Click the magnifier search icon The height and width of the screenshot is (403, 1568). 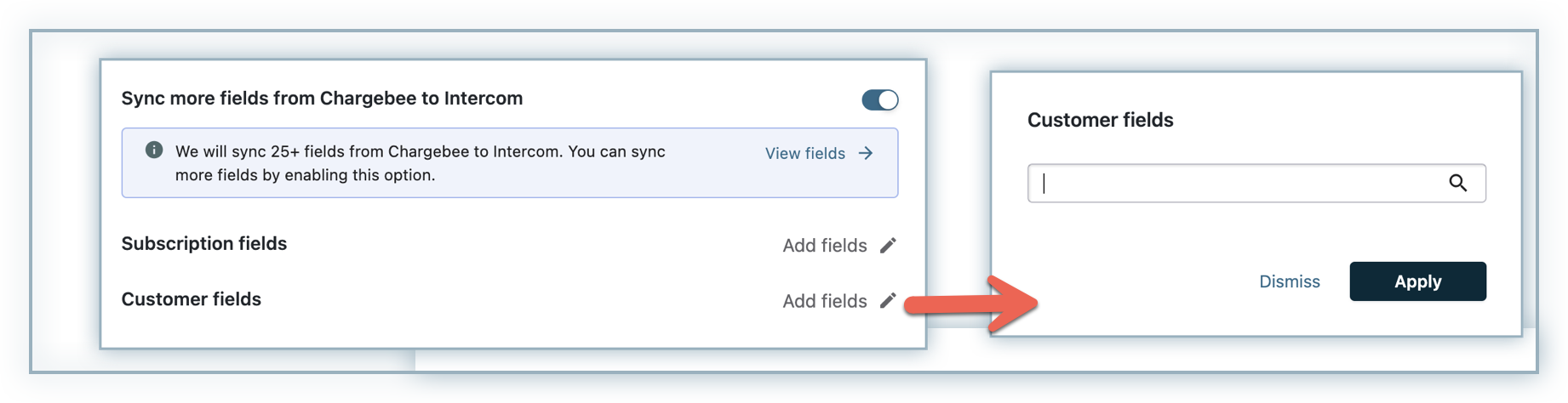pyautogui.click(x=1457, y=184)
